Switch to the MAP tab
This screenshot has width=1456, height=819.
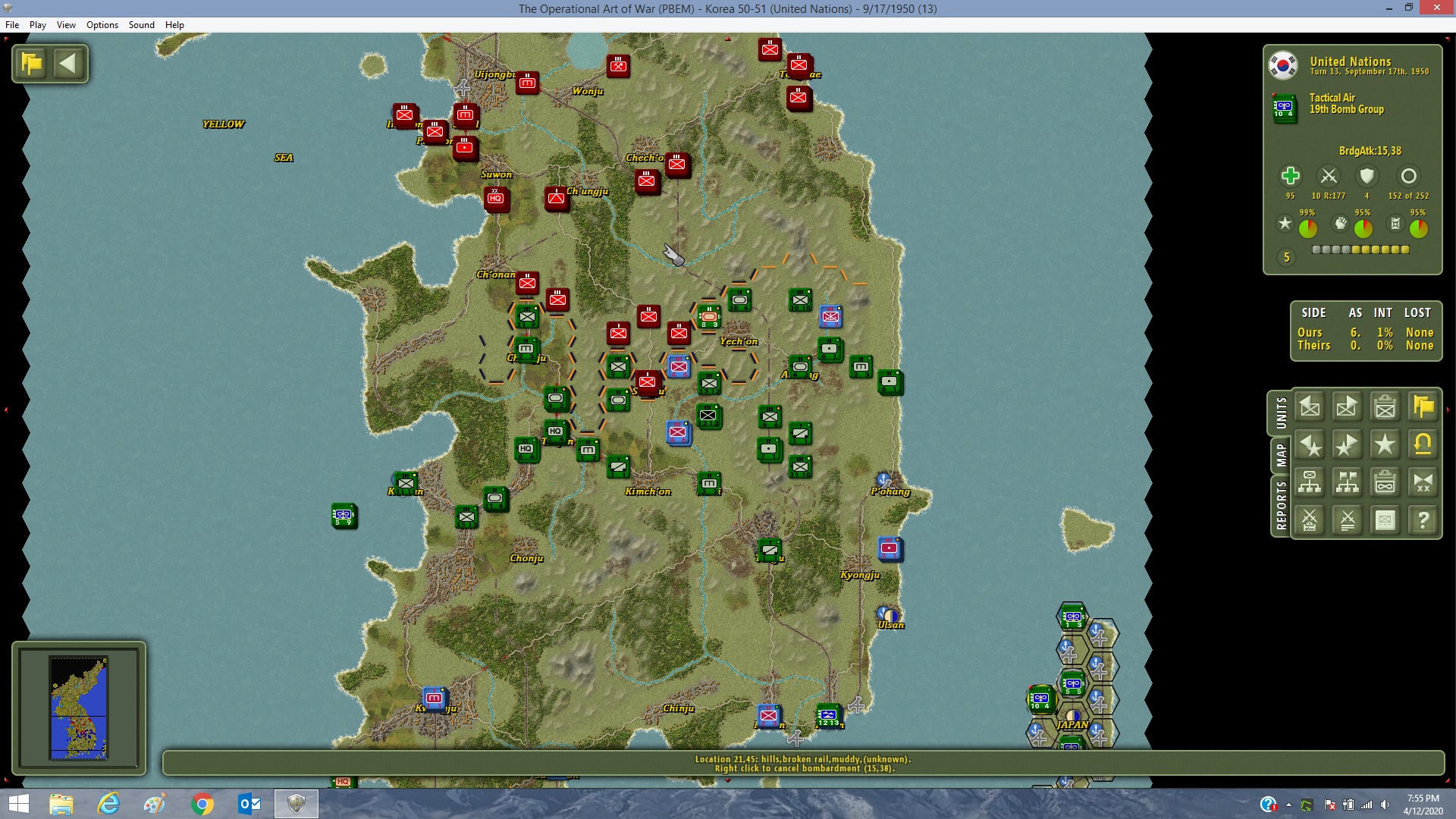pyautogui.click(x=1281, y=455)
